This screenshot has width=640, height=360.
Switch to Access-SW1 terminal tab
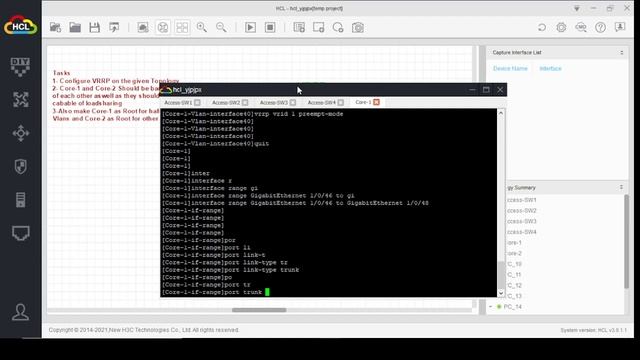coord(178,102)
